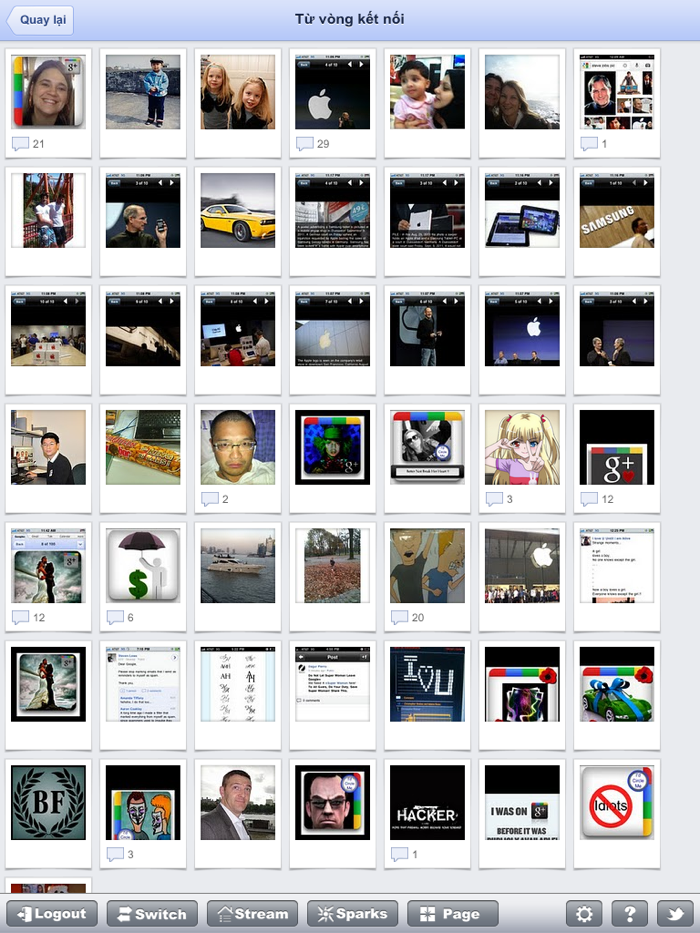Open yacht on water photo
This screenshot has width=700, height=933.
click(x=238, y=565)
